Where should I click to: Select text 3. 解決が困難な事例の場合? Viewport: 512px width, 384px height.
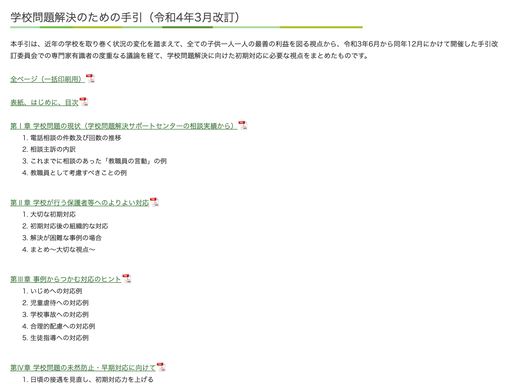point(62,238)
